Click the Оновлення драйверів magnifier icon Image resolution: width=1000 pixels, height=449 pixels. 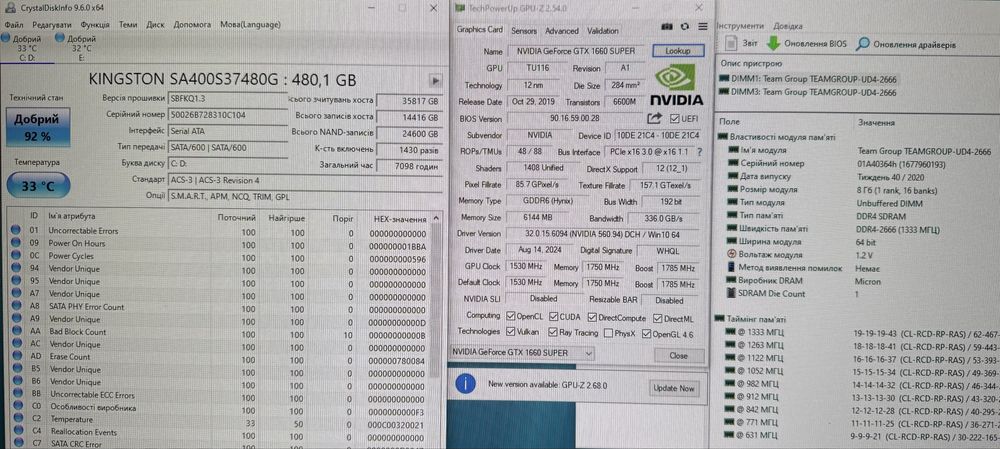[862, 44]
